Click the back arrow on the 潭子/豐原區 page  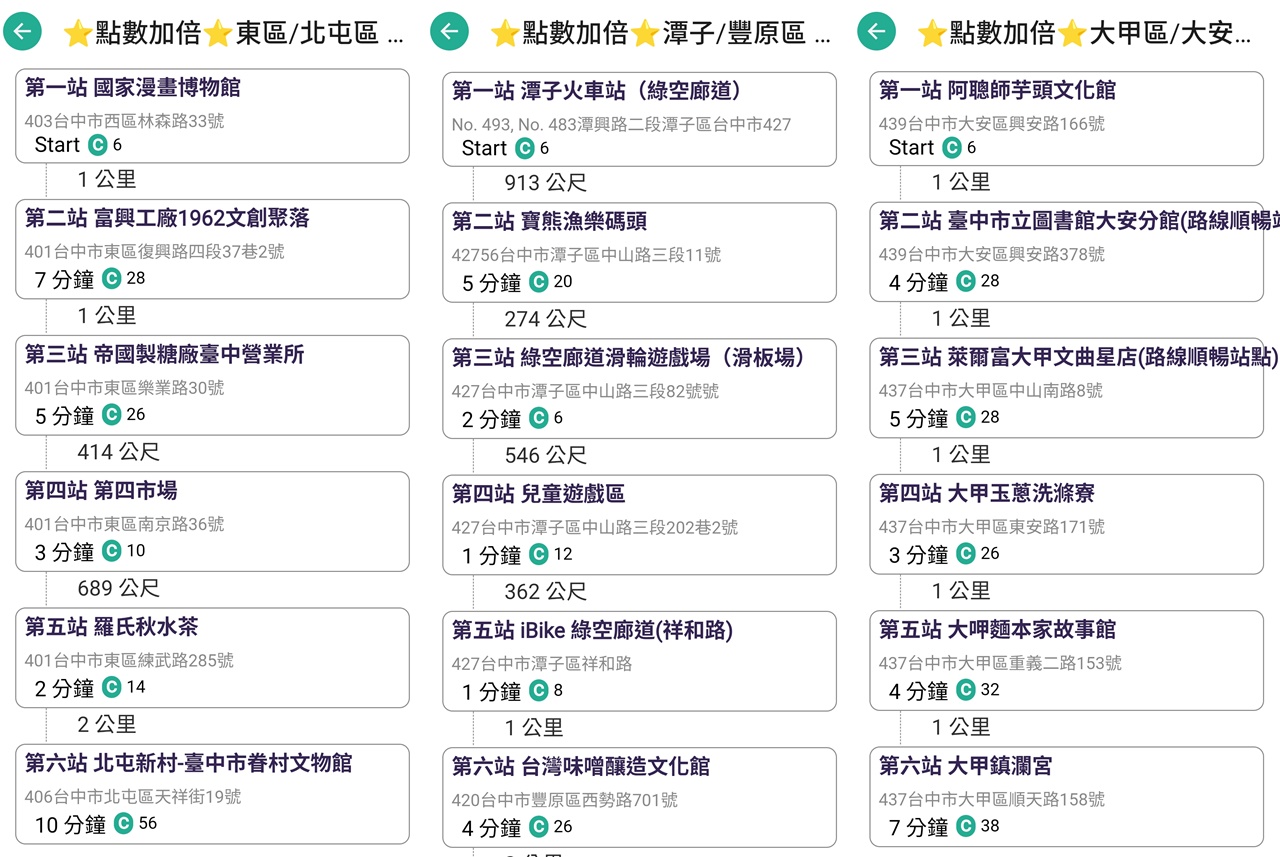(449, 31)
